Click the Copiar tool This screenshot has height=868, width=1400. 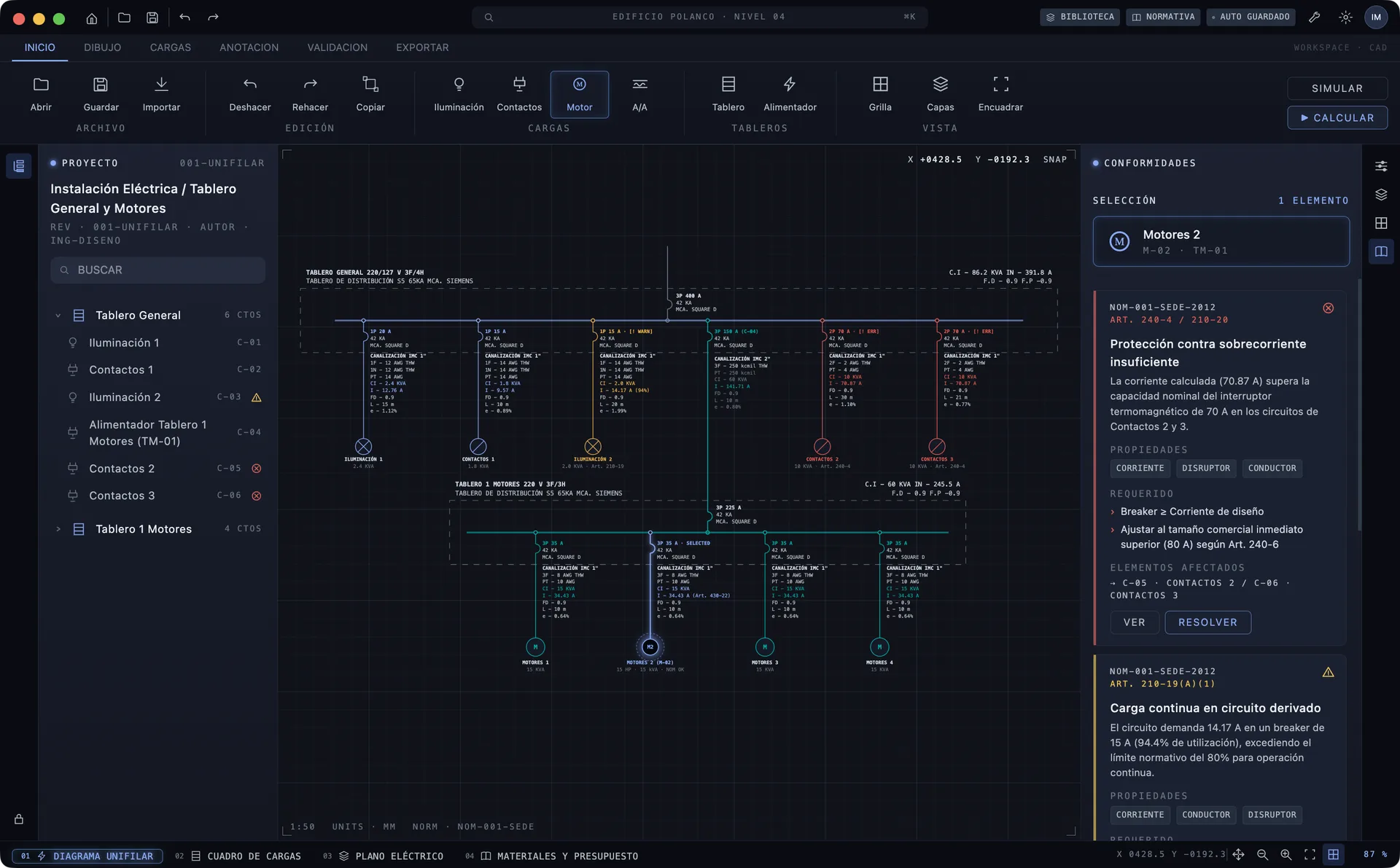point(370,95)
